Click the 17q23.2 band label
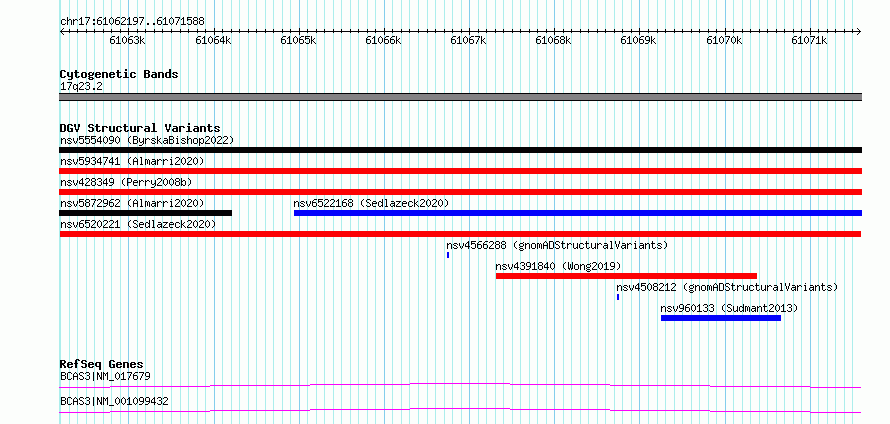 (81, 87)
